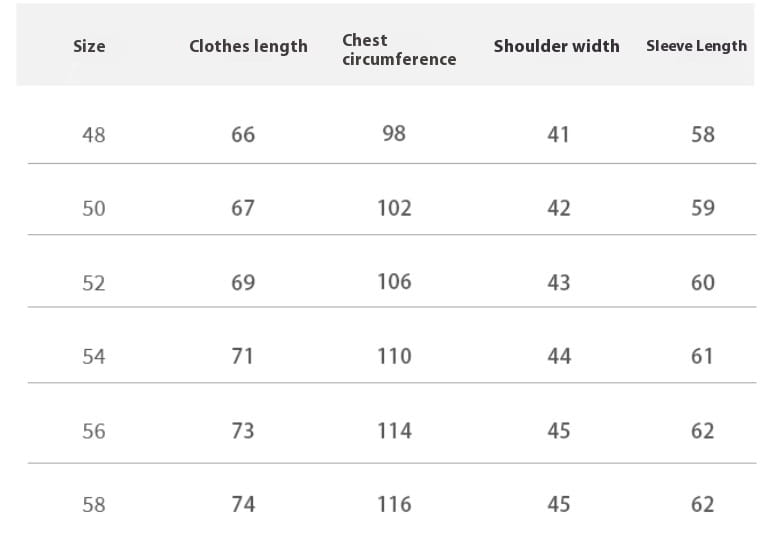The image size is (782, 544).
Task: Select size 52 cell
Action: click(94, 283)
